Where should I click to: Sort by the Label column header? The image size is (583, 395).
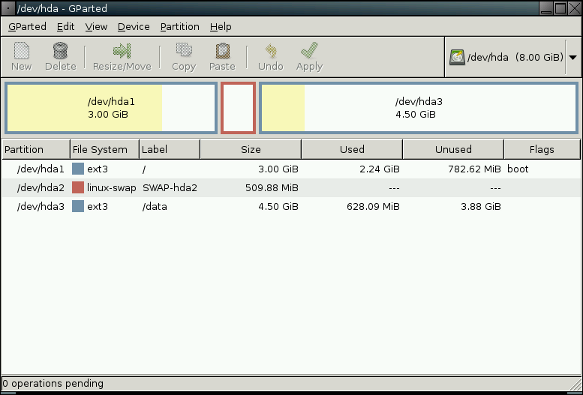(170, 150)
